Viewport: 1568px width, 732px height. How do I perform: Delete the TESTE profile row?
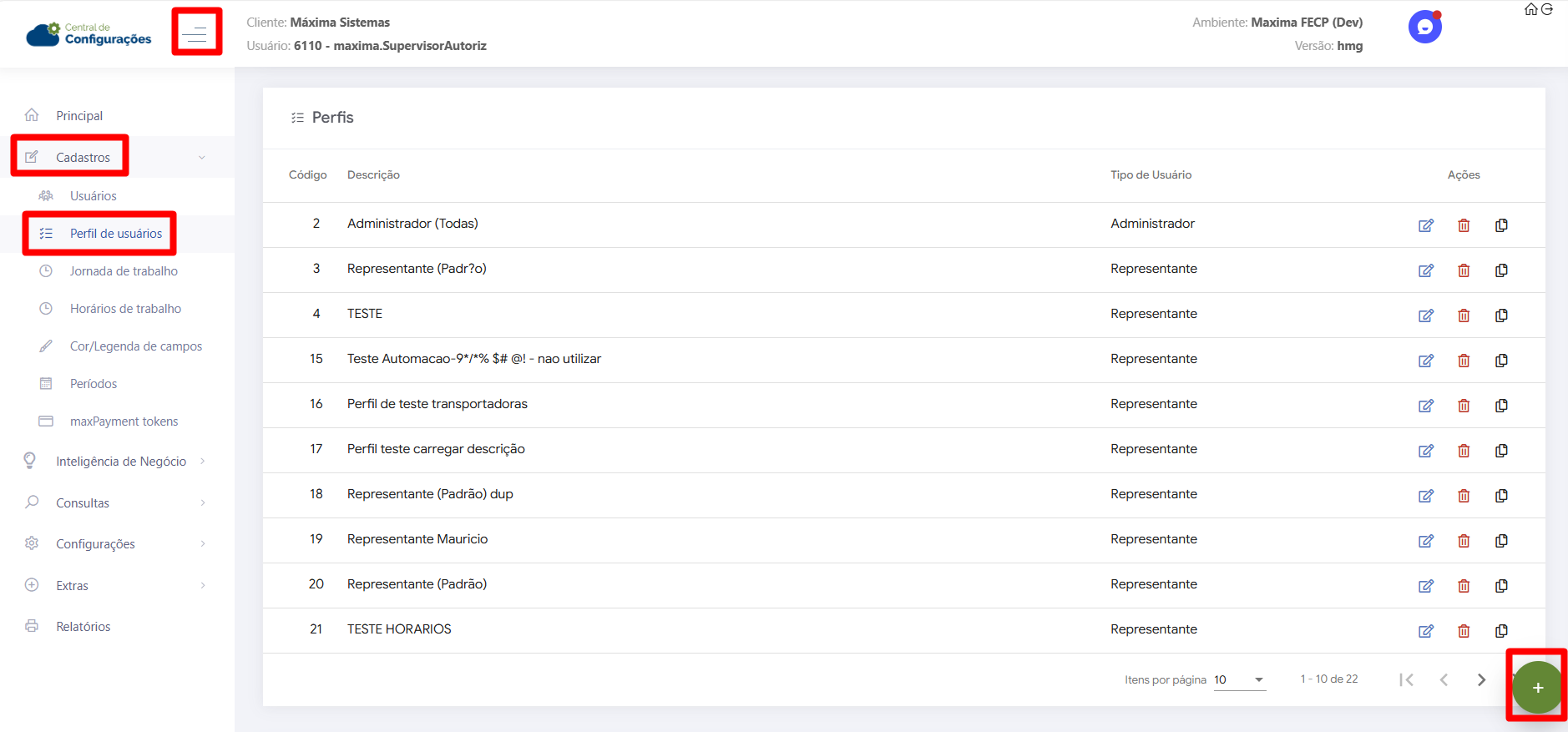coord(1464,316)
